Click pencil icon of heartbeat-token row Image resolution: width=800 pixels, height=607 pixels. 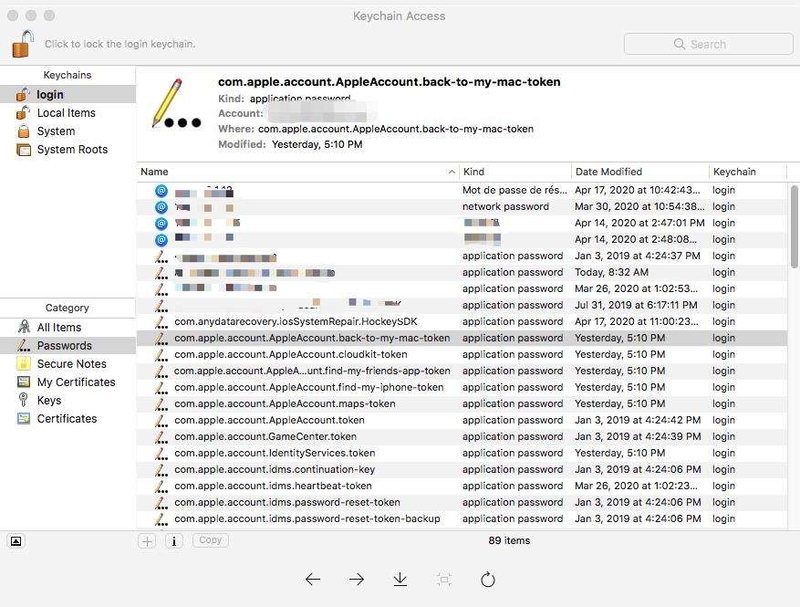pos(161,486)
